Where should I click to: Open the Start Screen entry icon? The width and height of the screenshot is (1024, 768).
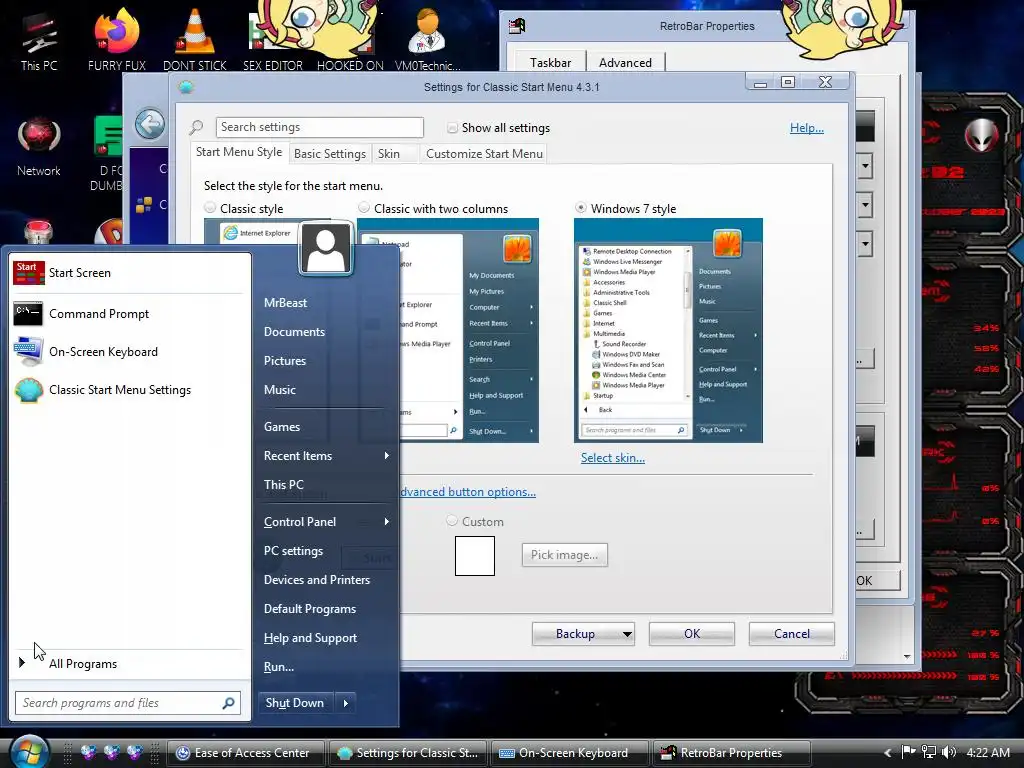29,273
